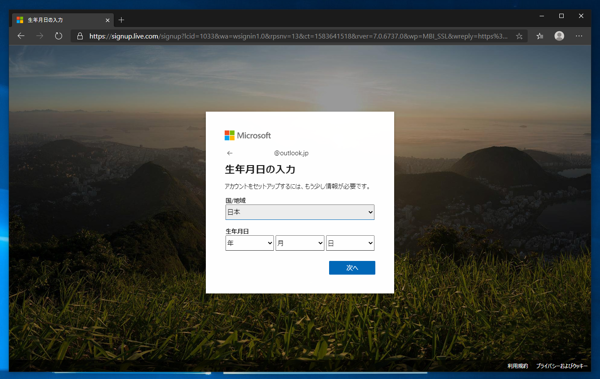Open the favorites list icon
The height and width of the screenshot is (379, 600).
pos(540,36)
